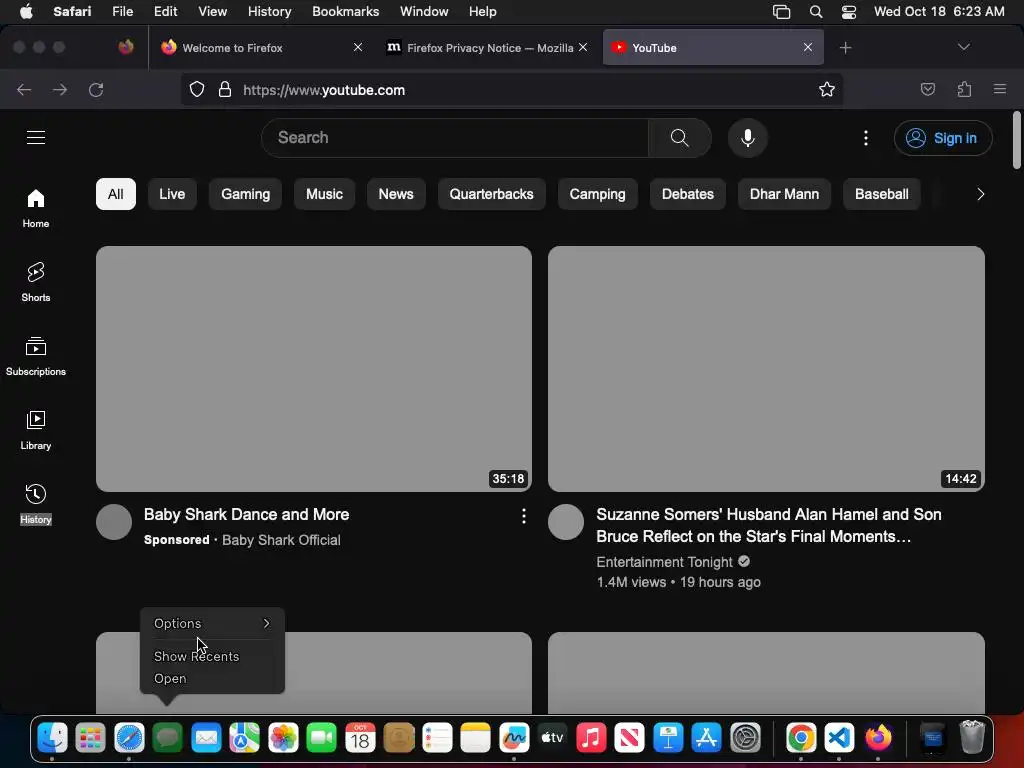Open Firefox application hamburger menu
The height and width of the screenshot is (768, 1024).
1000,89
